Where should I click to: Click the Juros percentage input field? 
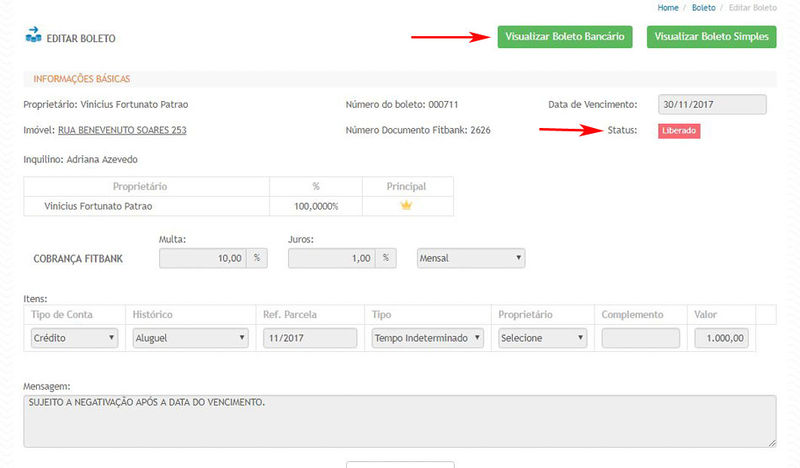pyautogui.click(x=331, y=258)
